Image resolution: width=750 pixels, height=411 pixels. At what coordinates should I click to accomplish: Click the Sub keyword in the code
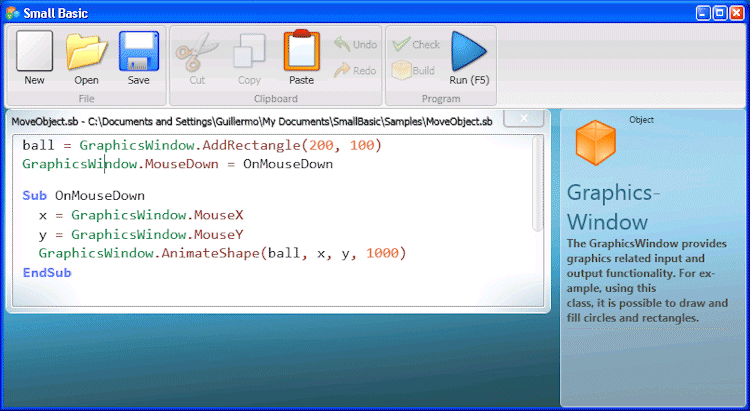[34, 196]
